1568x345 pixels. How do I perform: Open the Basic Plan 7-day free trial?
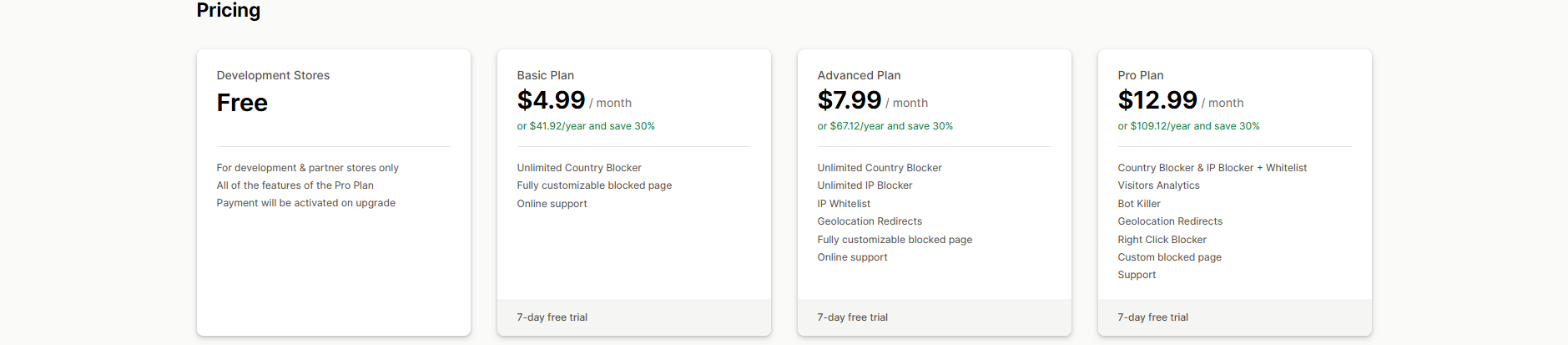click(x=552, y=317)
